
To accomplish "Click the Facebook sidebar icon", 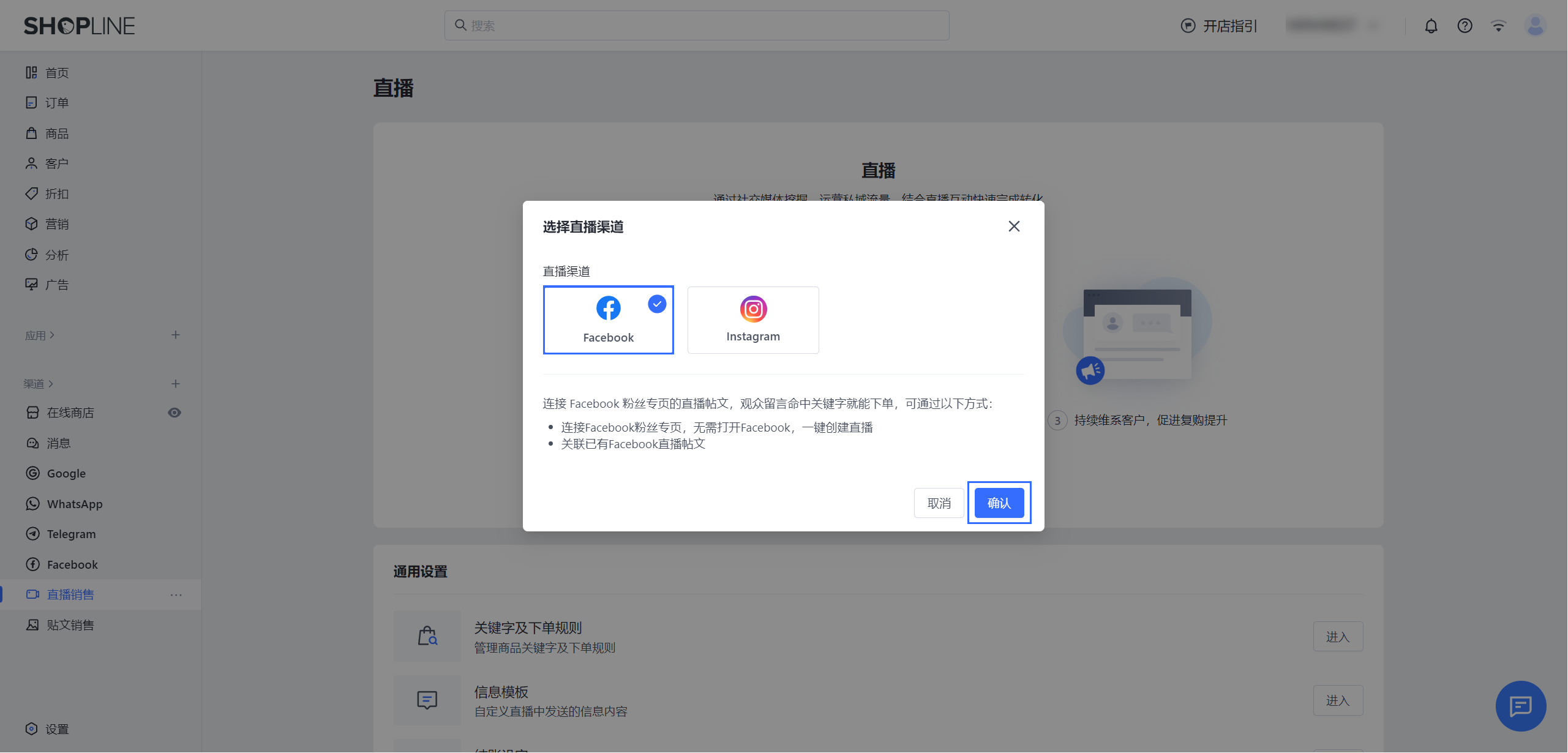I will pos(33,564).
